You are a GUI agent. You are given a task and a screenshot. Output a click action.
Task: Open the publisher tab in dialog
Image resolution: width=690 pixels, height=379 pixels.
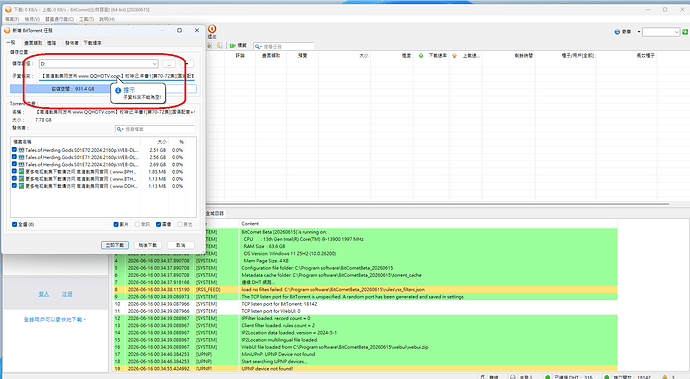(x=71, y=43)
